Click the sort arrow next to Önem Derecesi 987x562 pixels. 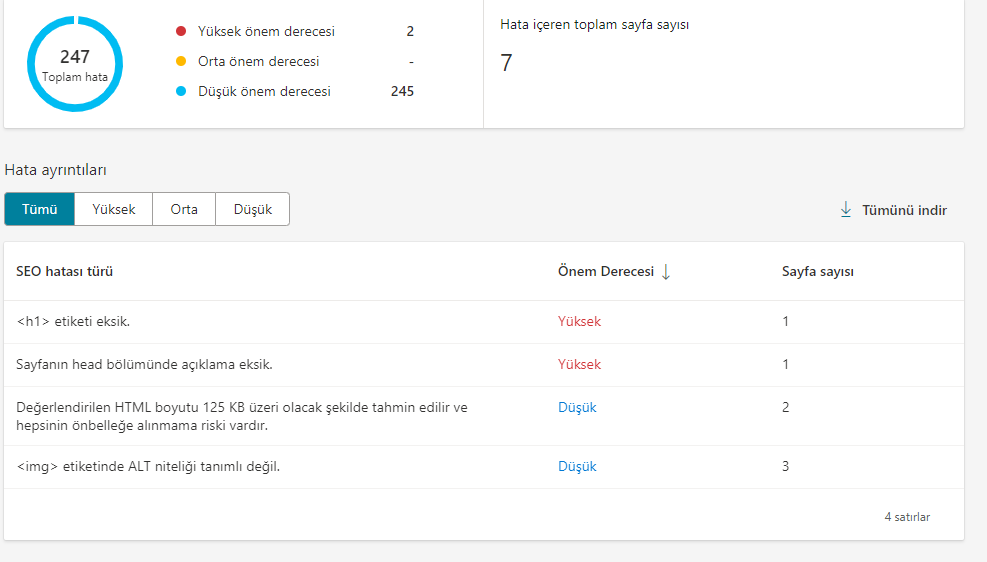(x=666, y=272)
